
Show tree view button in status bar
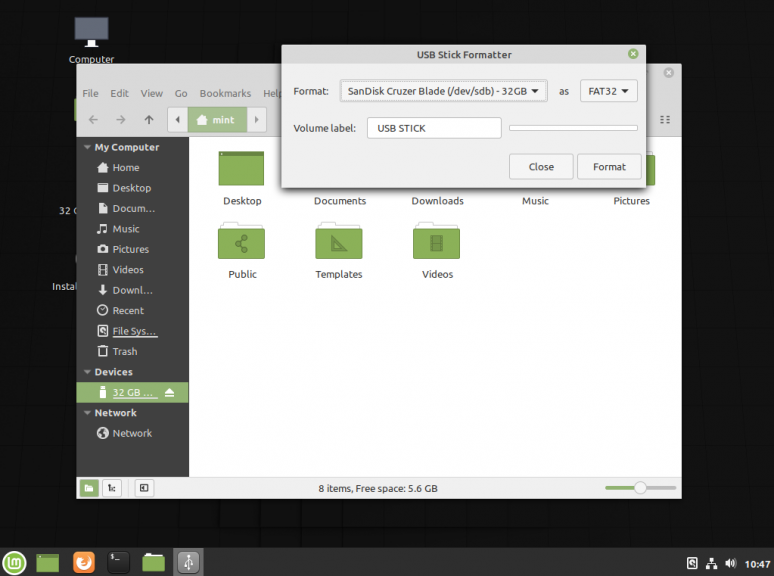tap(112, 488)
